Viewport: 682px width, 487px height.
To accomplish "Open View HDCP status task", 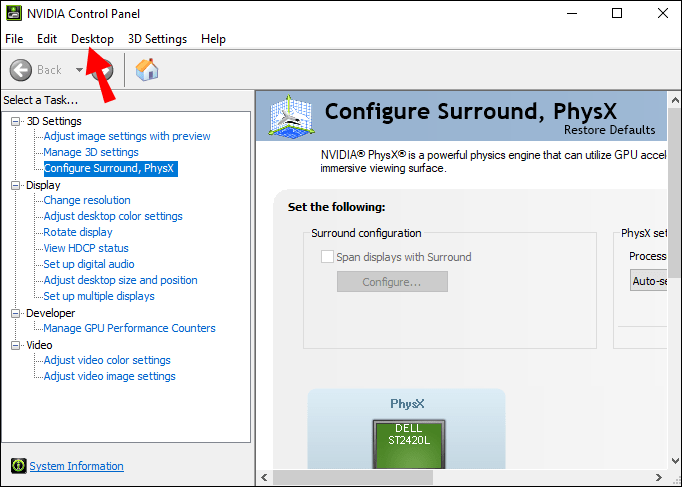I will click(86, 248).
